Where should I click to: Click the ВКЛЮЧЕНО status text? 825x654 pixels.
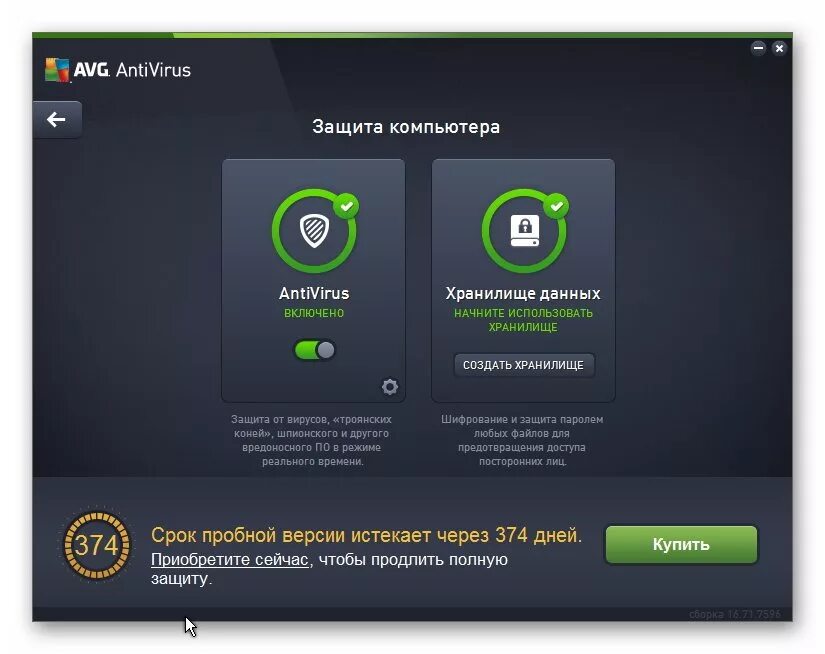314,313
